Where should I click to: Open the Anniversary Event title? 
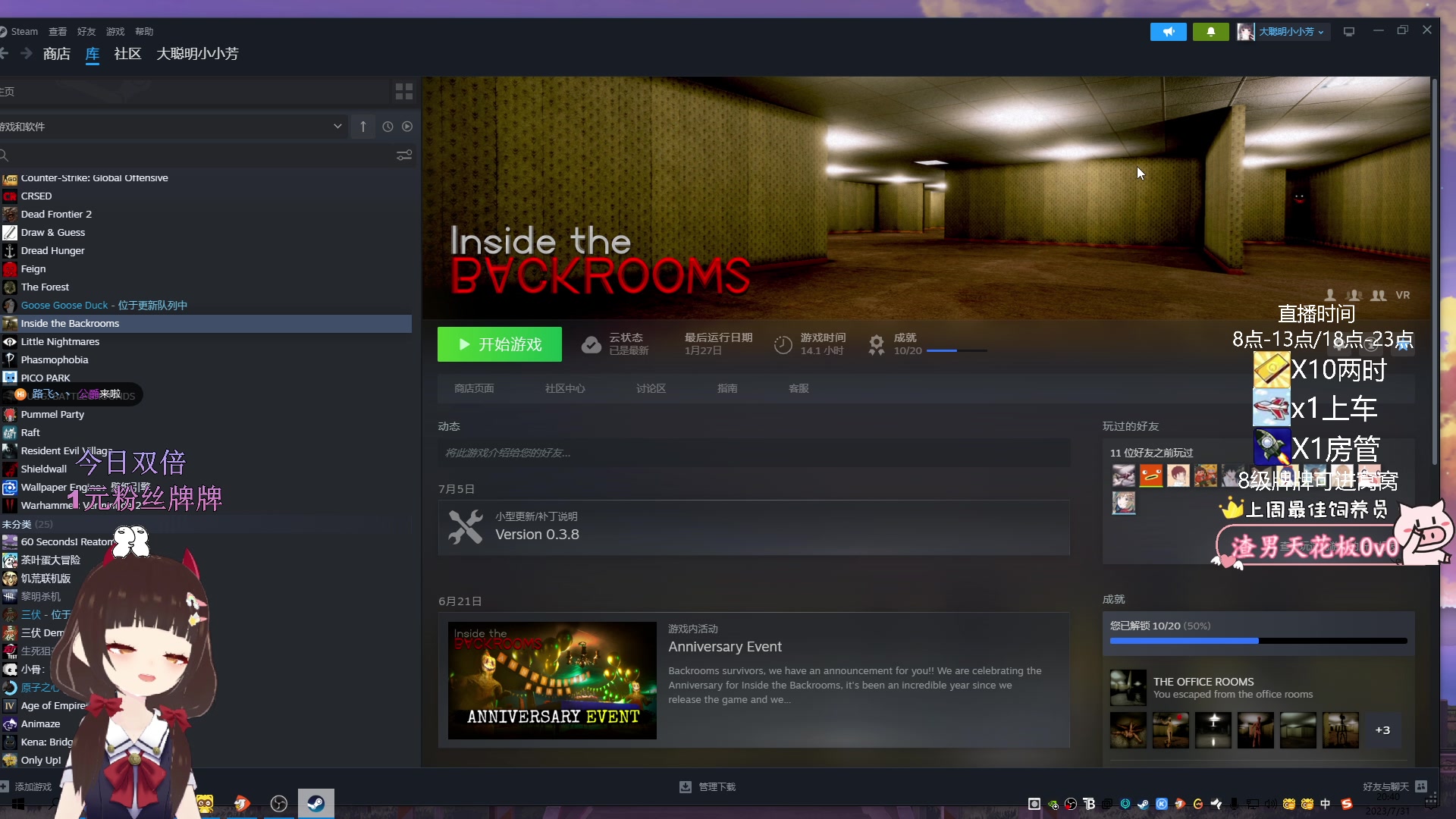(724, 647)
